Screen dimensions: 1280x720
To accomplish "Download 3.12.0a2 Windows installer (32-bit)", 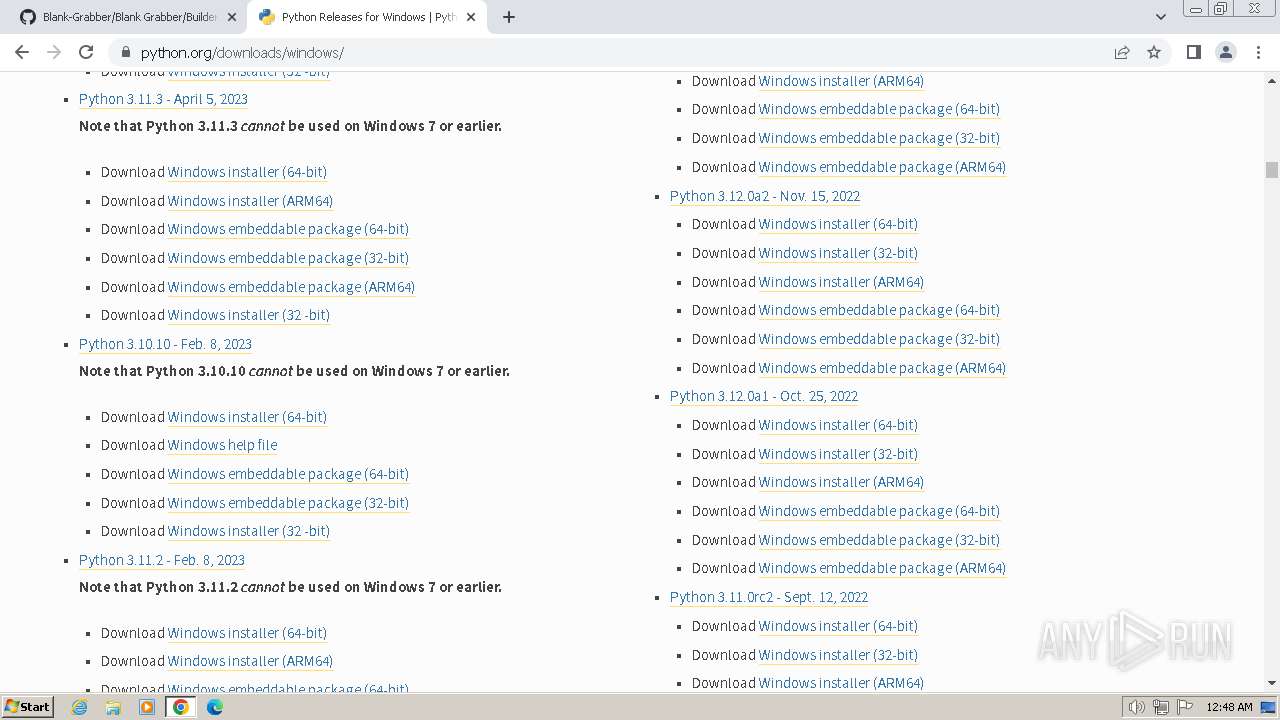I will (838, 253).
